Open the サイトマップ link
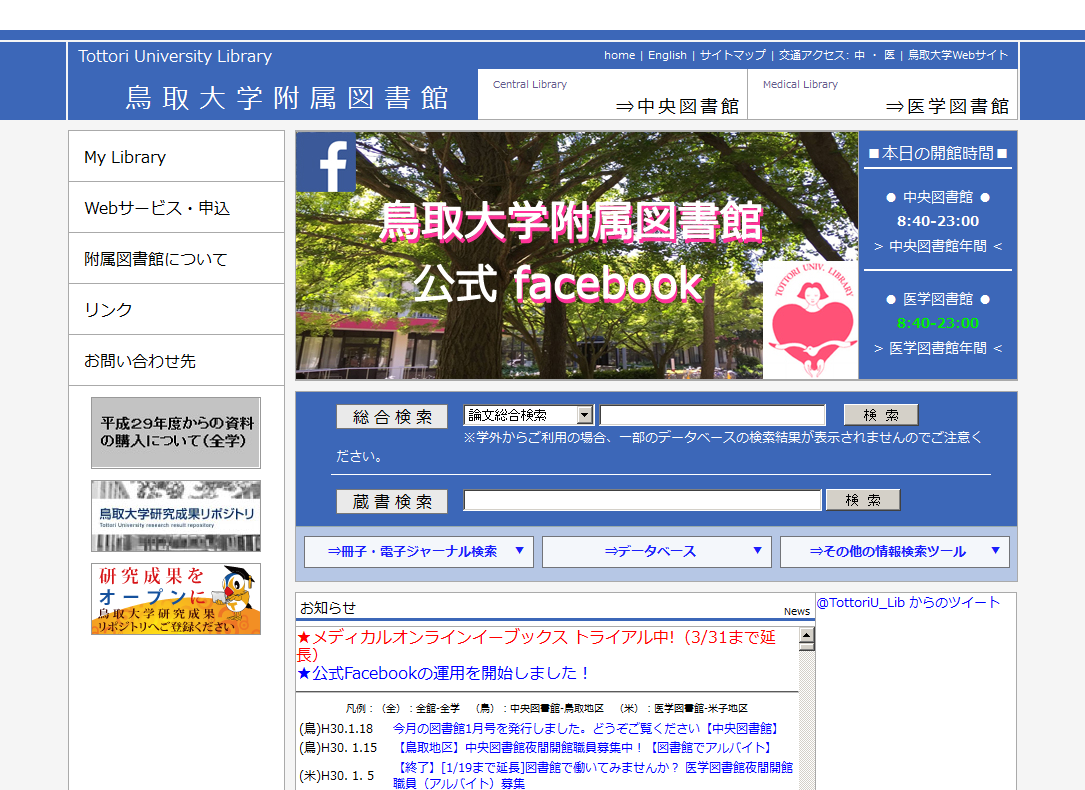 (x=733, y=55)
